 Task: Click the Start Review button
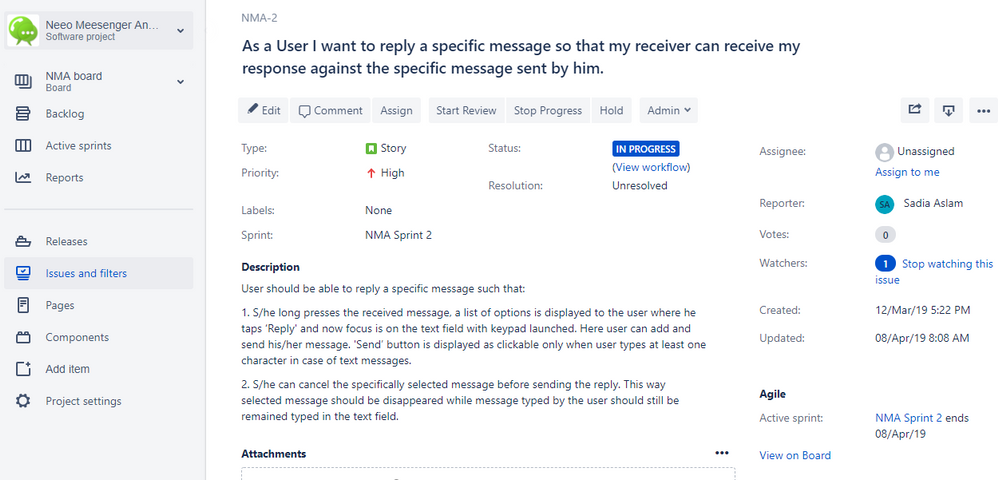point(466,110)
